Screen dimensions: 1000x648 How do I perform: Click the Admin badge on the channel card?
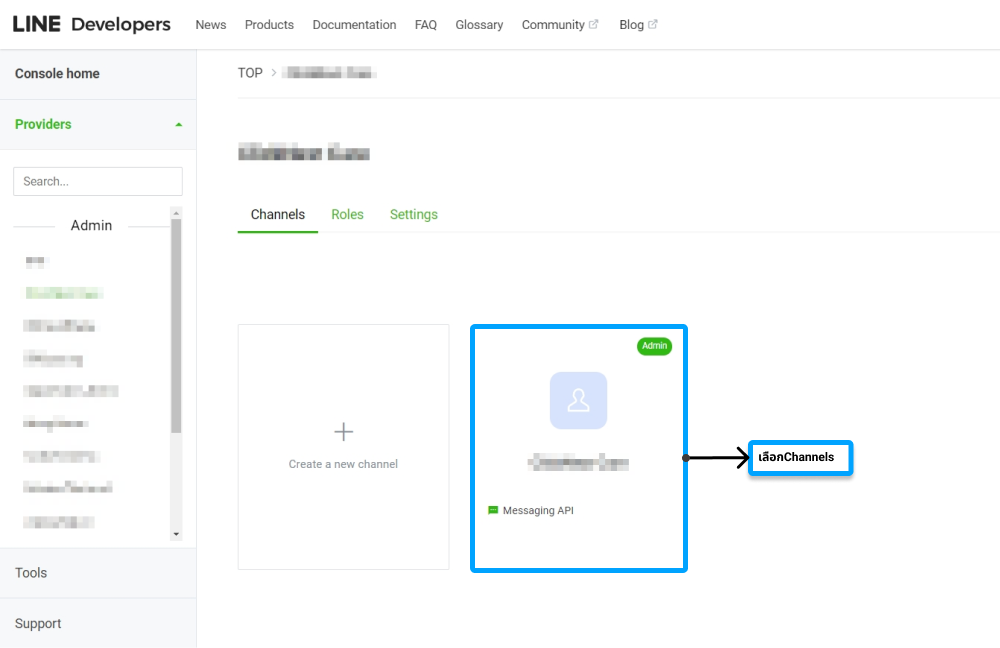tap(654, 346)
